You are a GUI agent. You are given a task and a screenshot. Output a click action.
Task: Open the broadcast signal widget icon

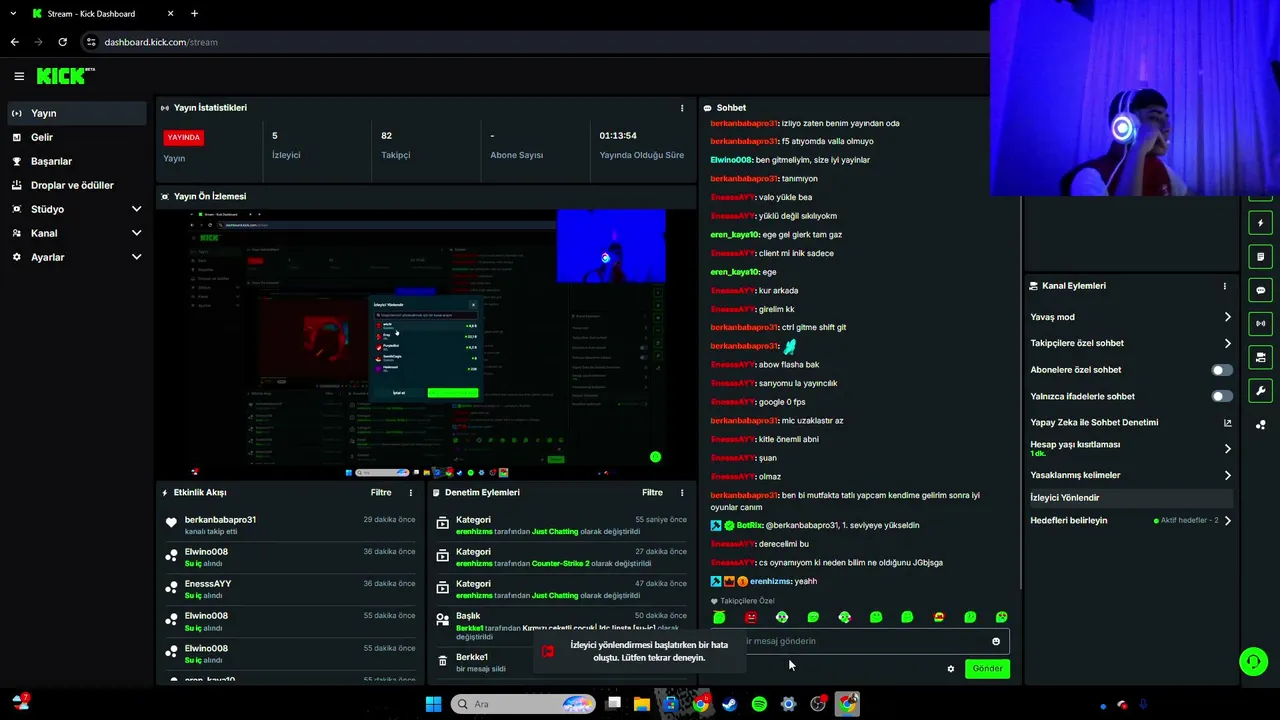point(1260,323)
